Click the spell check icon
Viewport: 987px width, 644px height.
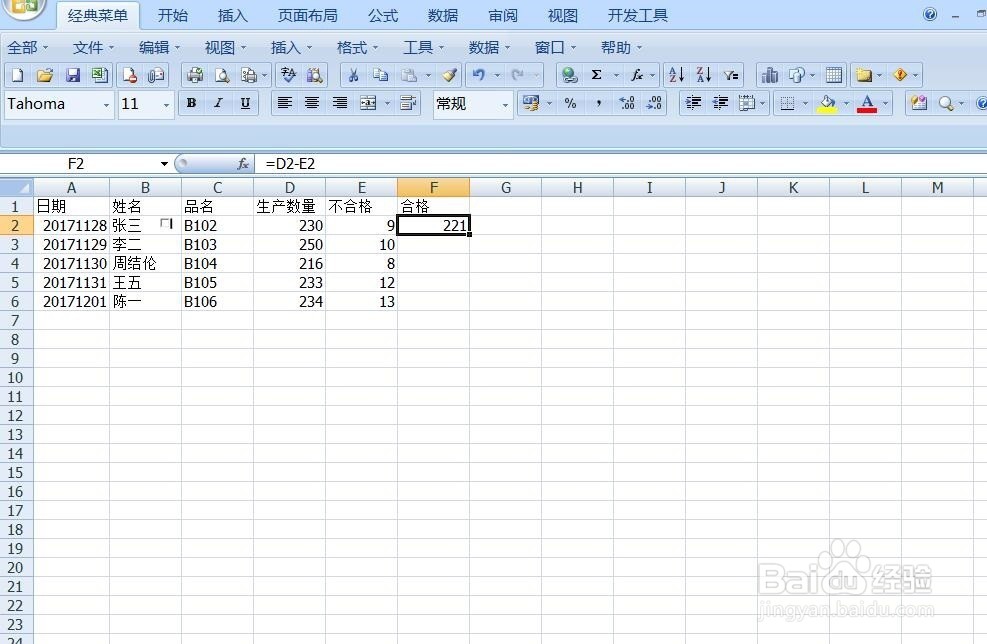point(286,75)
